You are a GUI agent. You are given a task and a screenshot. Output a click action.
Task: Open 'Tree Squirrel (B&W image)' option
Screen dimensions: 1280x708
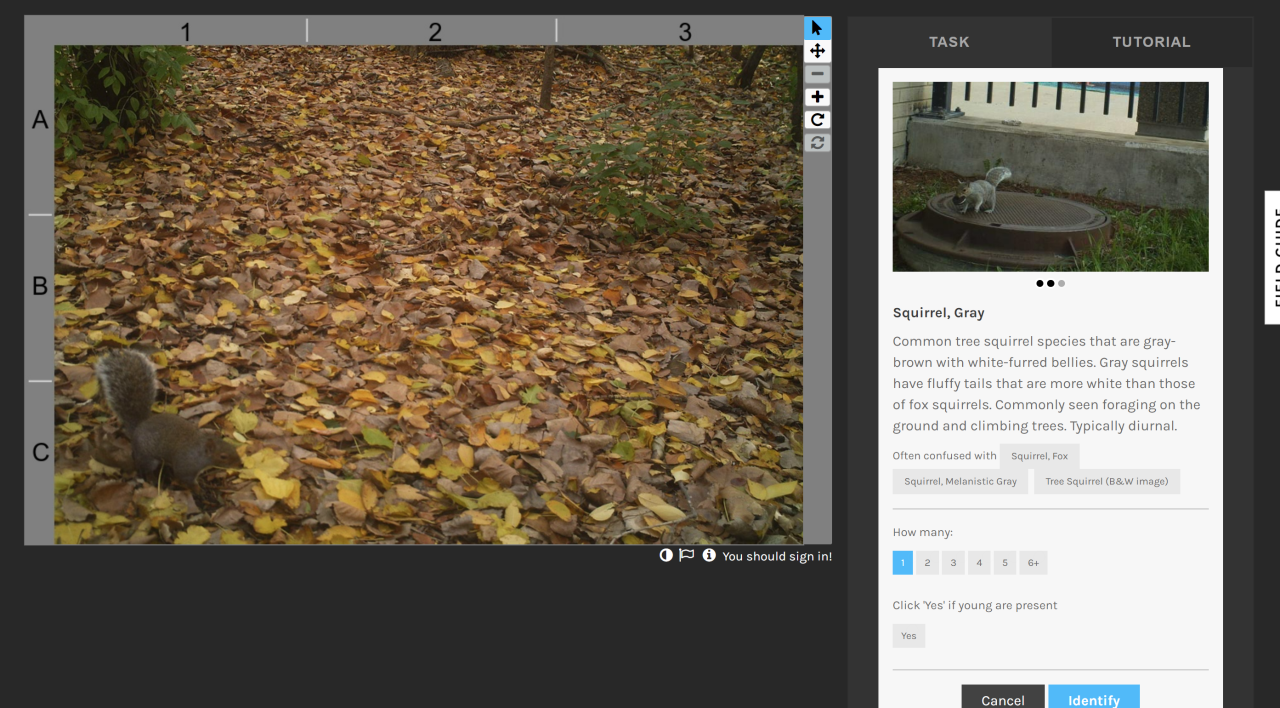click(1107, 481)
